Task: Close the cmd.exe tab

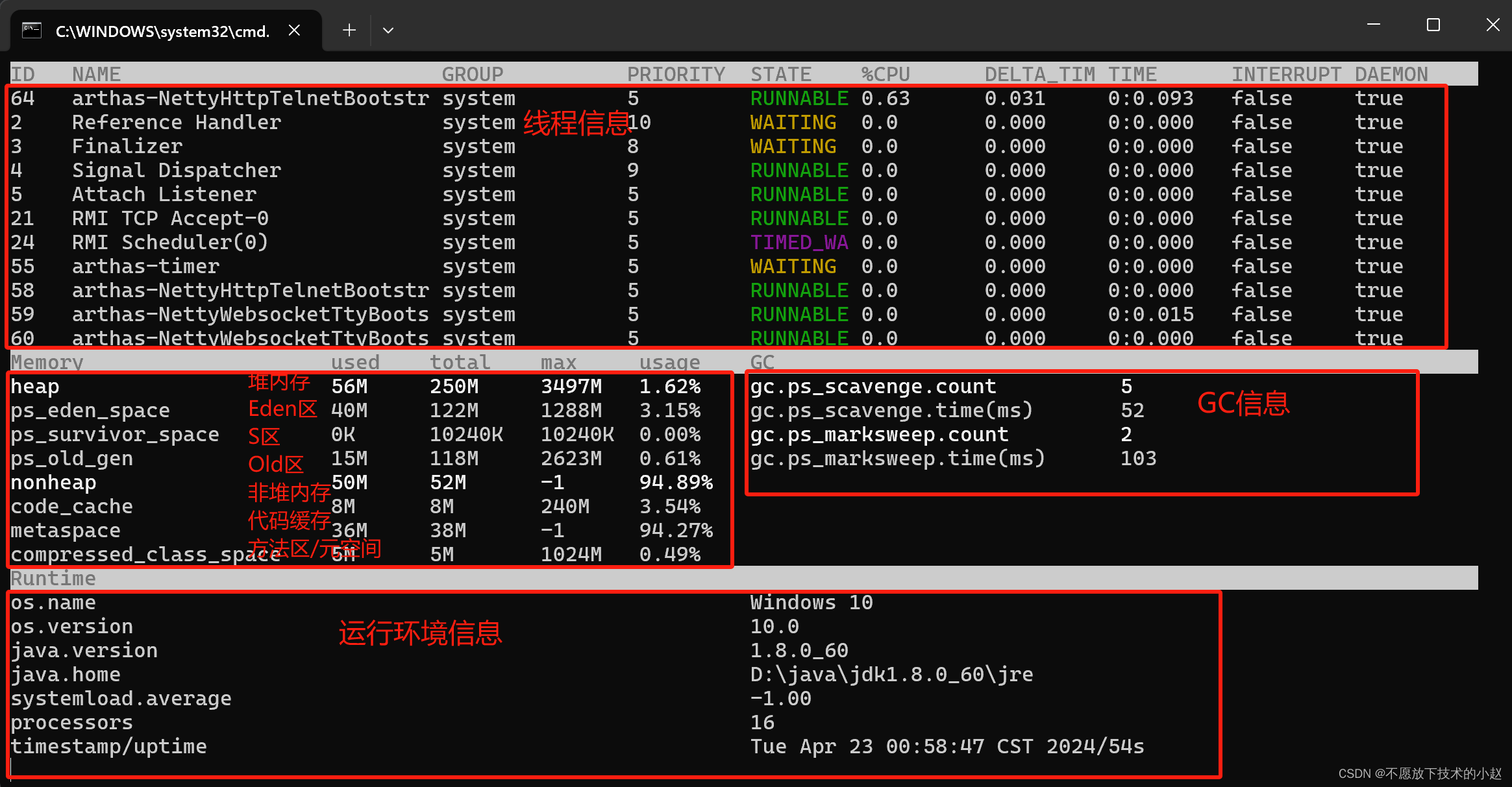Action: click(294, 30)
